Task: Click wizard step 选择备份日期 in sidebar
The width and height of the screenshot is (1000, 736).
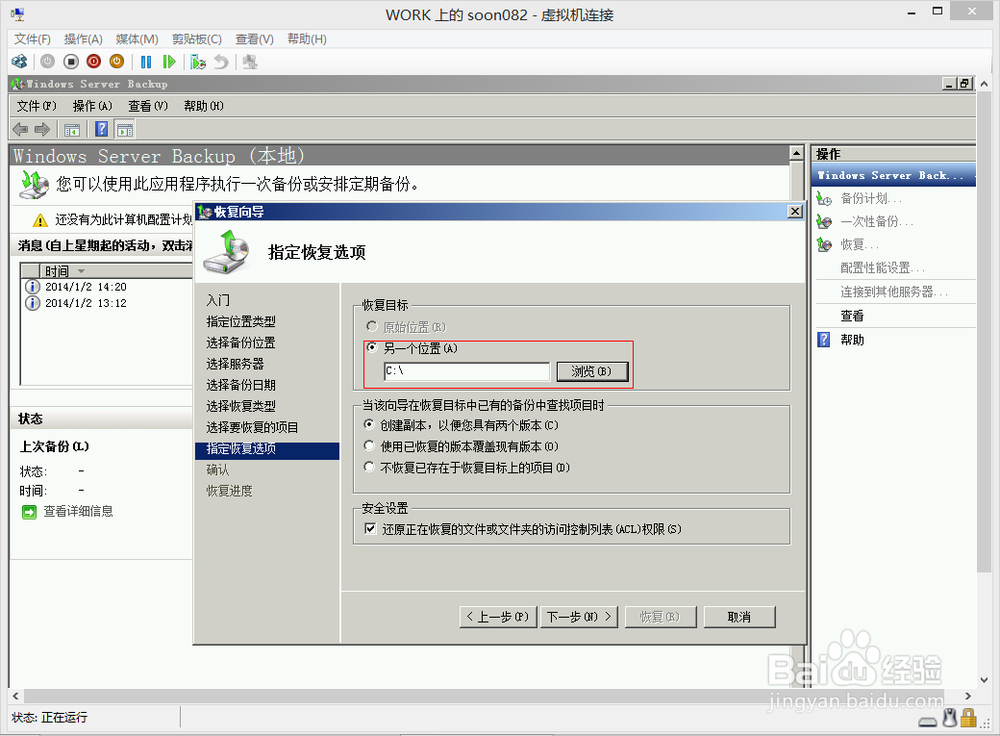Action: point(241,385)
